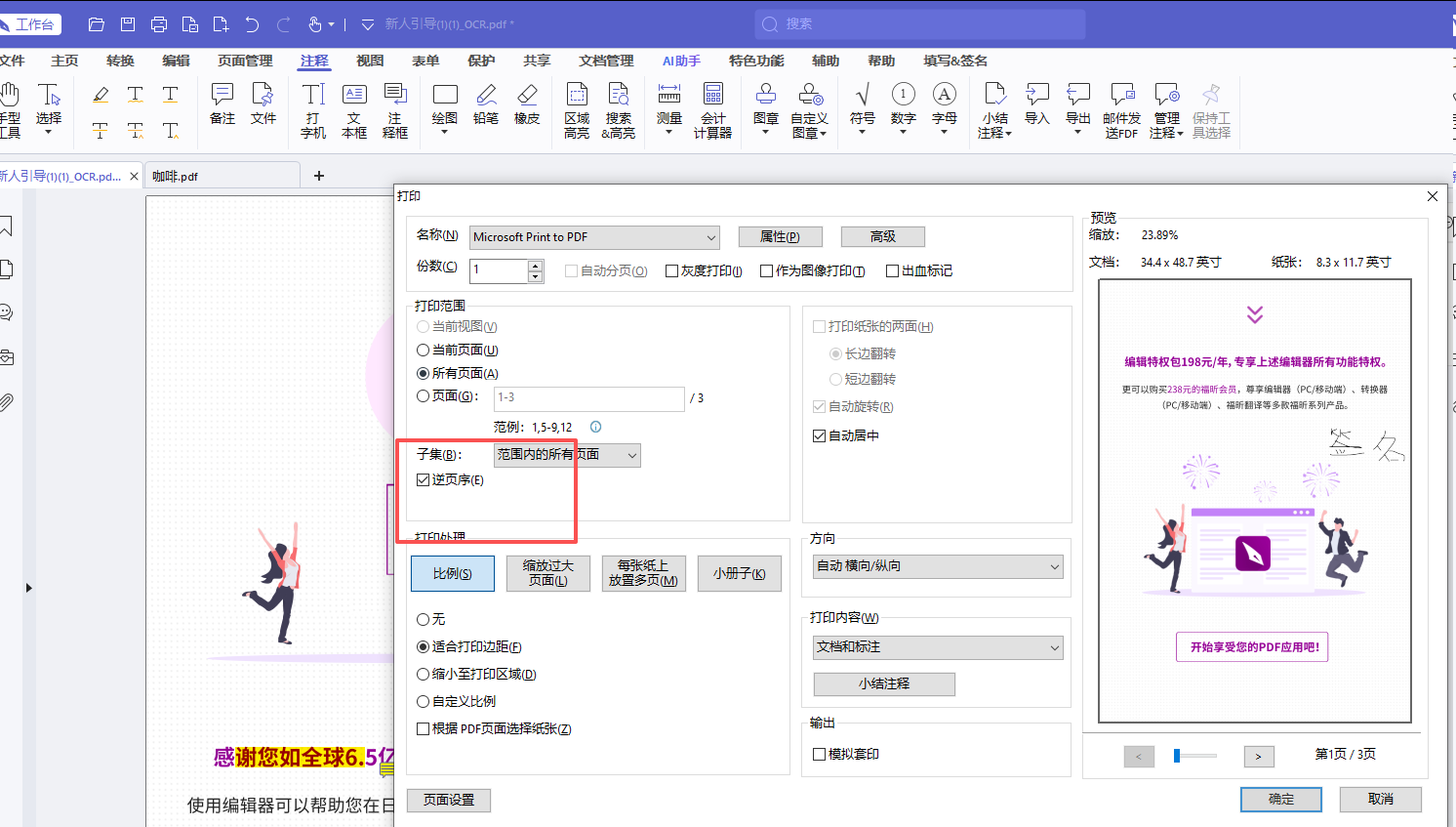
Task: Select the Current page (当前页面) radio button
Action: coord(423,350)
